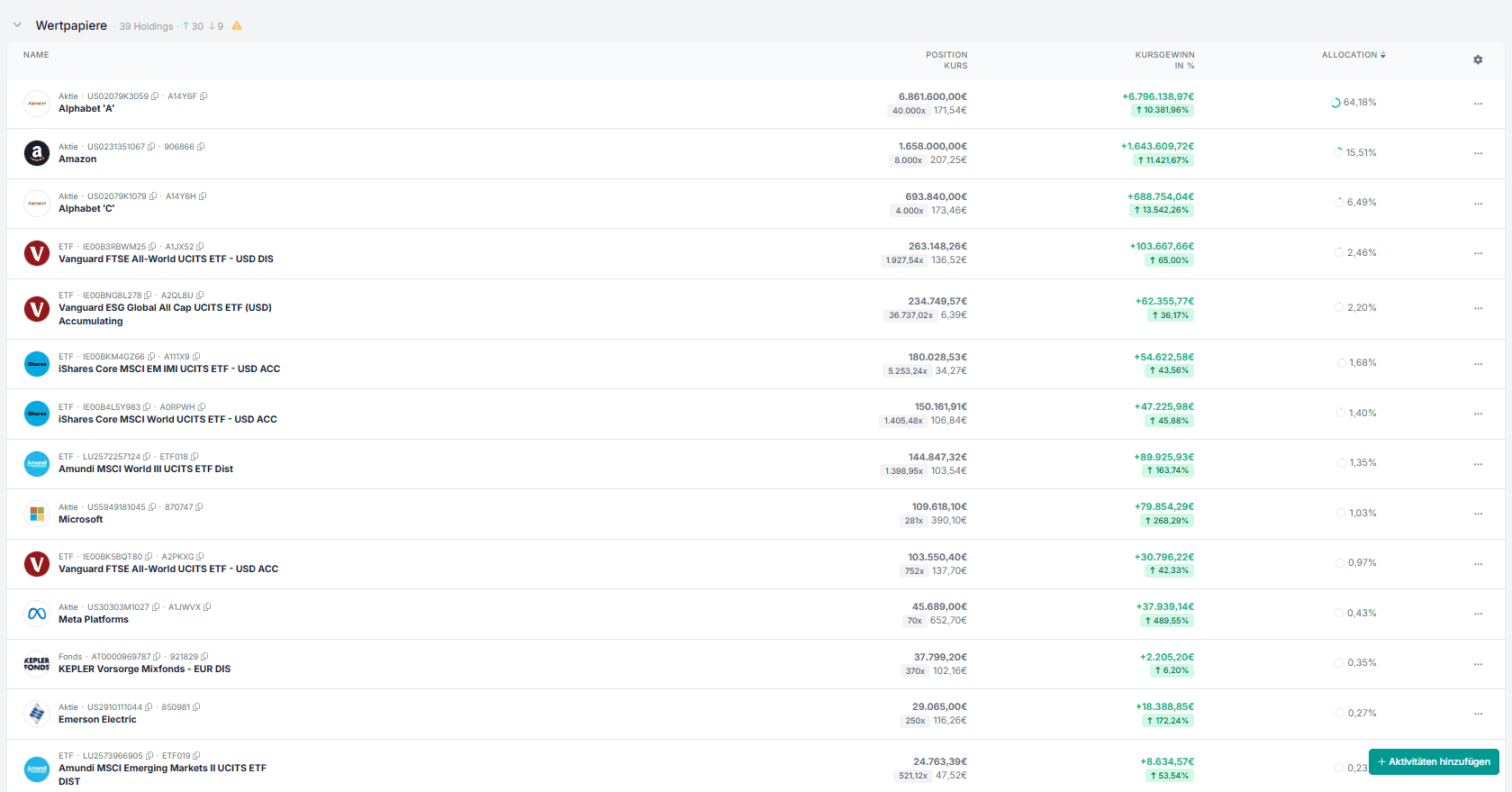Click the Meta Platforms logo
The width and height of the screenshot is (1512, 792).
37,614
